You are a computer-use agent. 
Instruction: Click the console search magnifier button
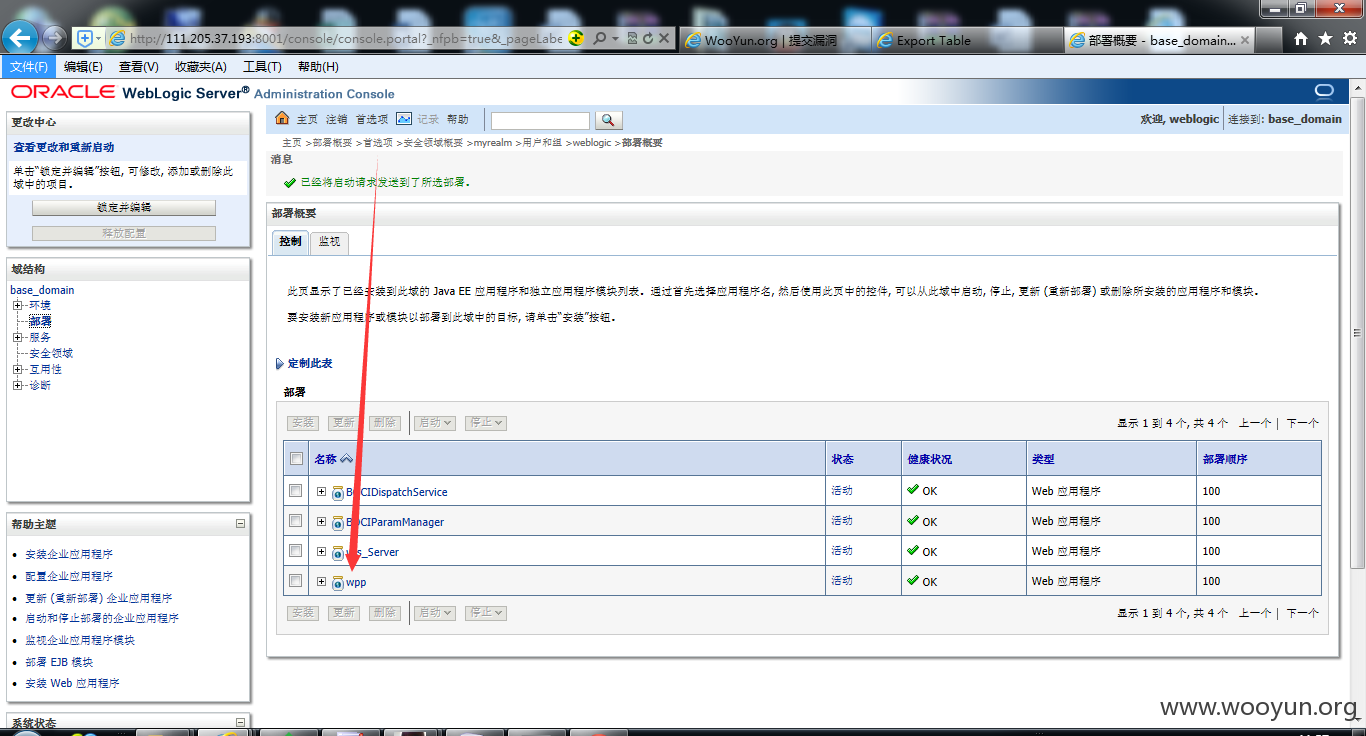click(608, 120)
